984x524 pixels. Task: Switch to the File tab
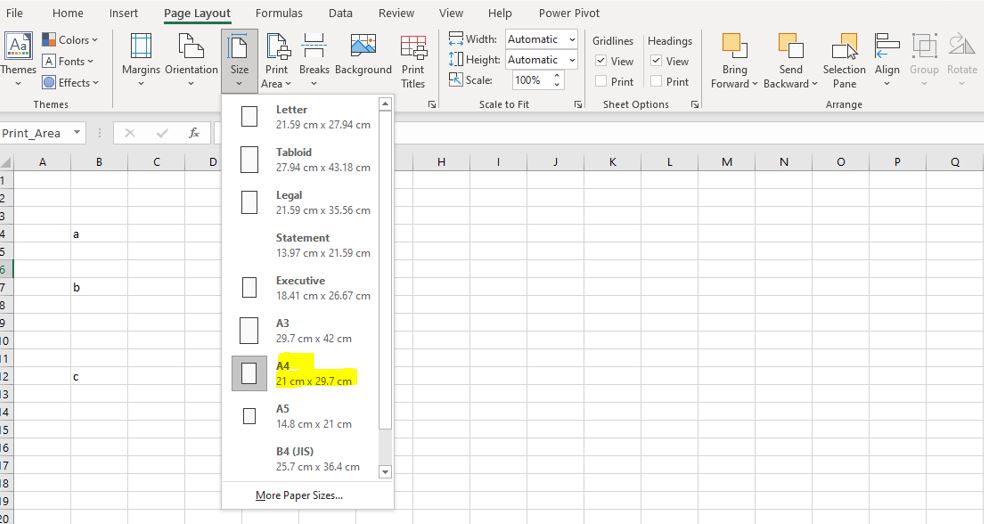point(14,13)
